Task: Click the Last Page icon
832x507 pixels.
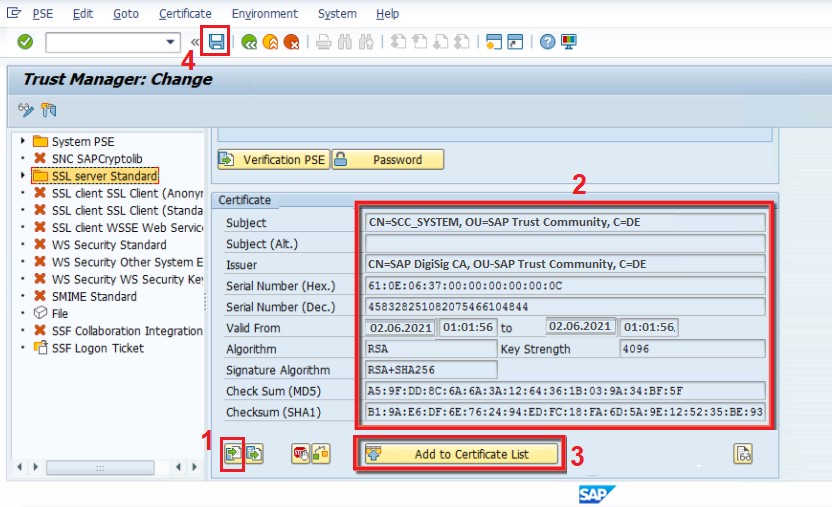Action: pyautogui.click(x=462, y=41)
